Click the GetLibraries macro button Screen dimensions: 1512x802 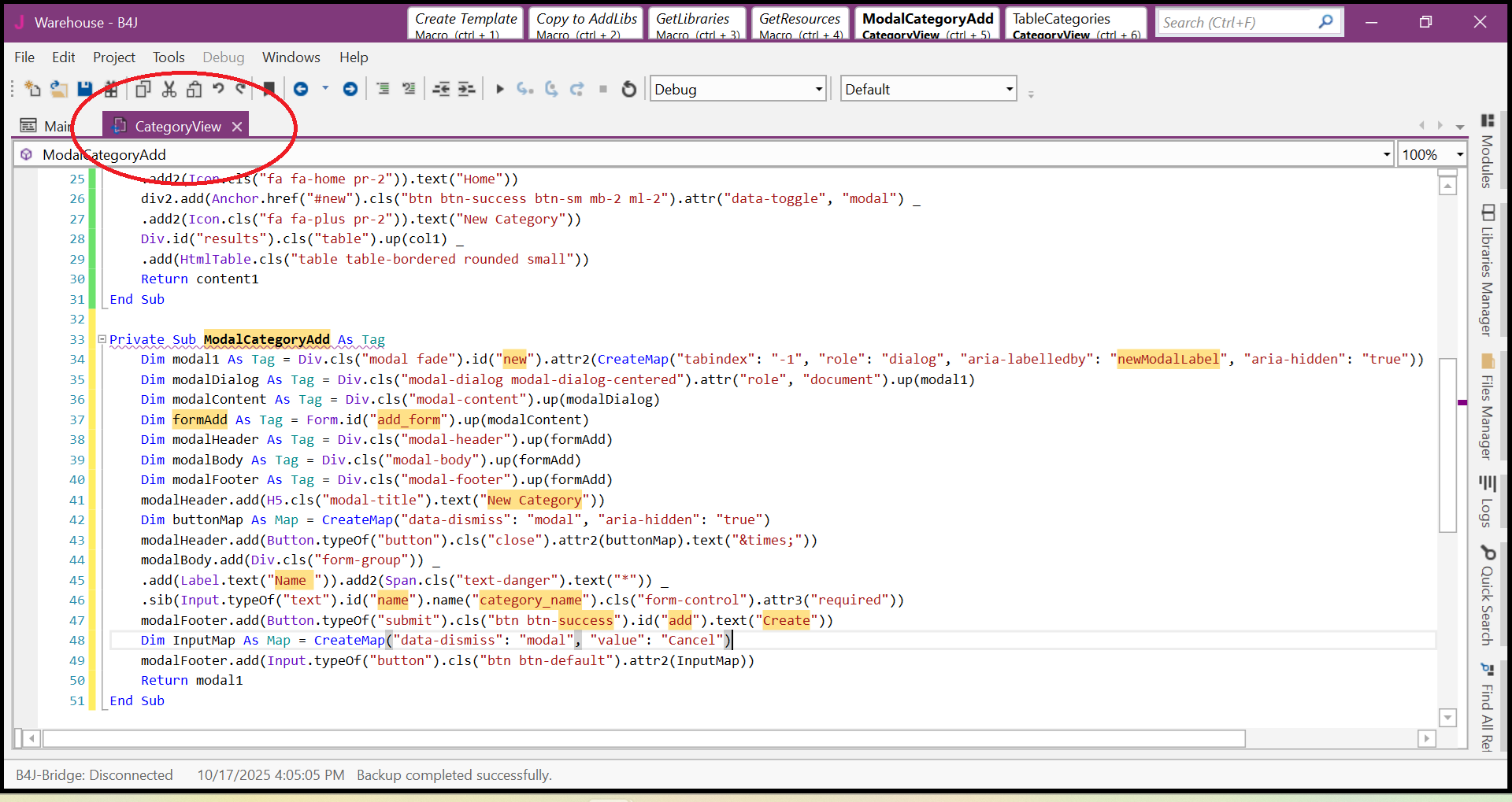pos(697,24)
